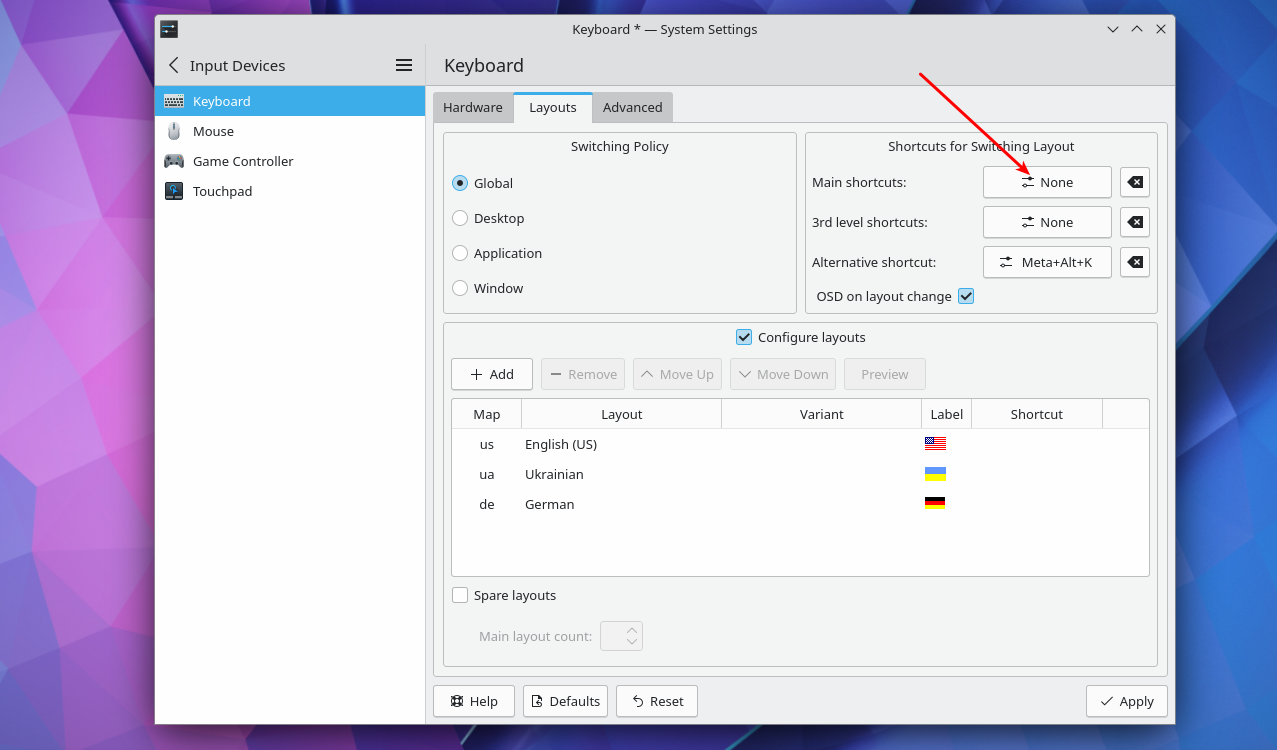The height and width of the screenshot is (750, 1277).
Task: Click the Main layout count stepper
Action: [621, 635]
